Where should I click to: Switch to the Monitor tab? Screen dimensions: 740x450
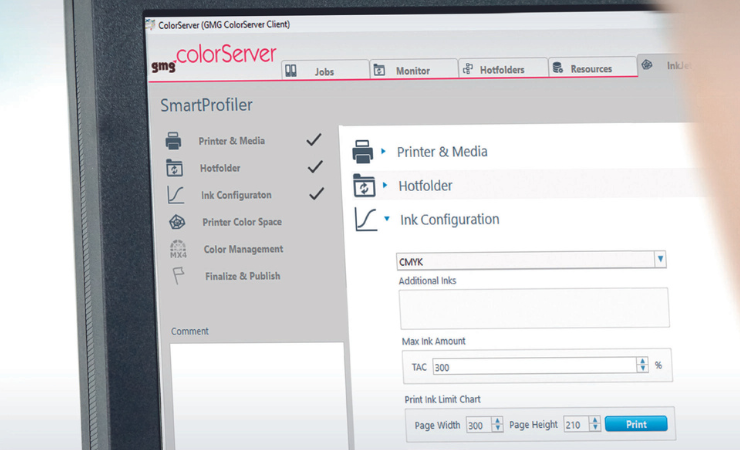[413, 69]
